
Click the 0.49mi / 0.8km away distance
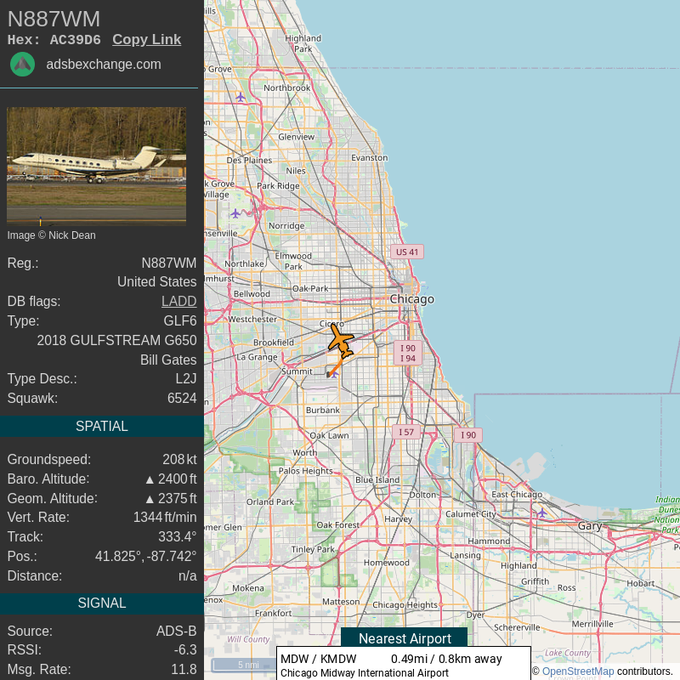pyautogui.click(x=446, y=659)
